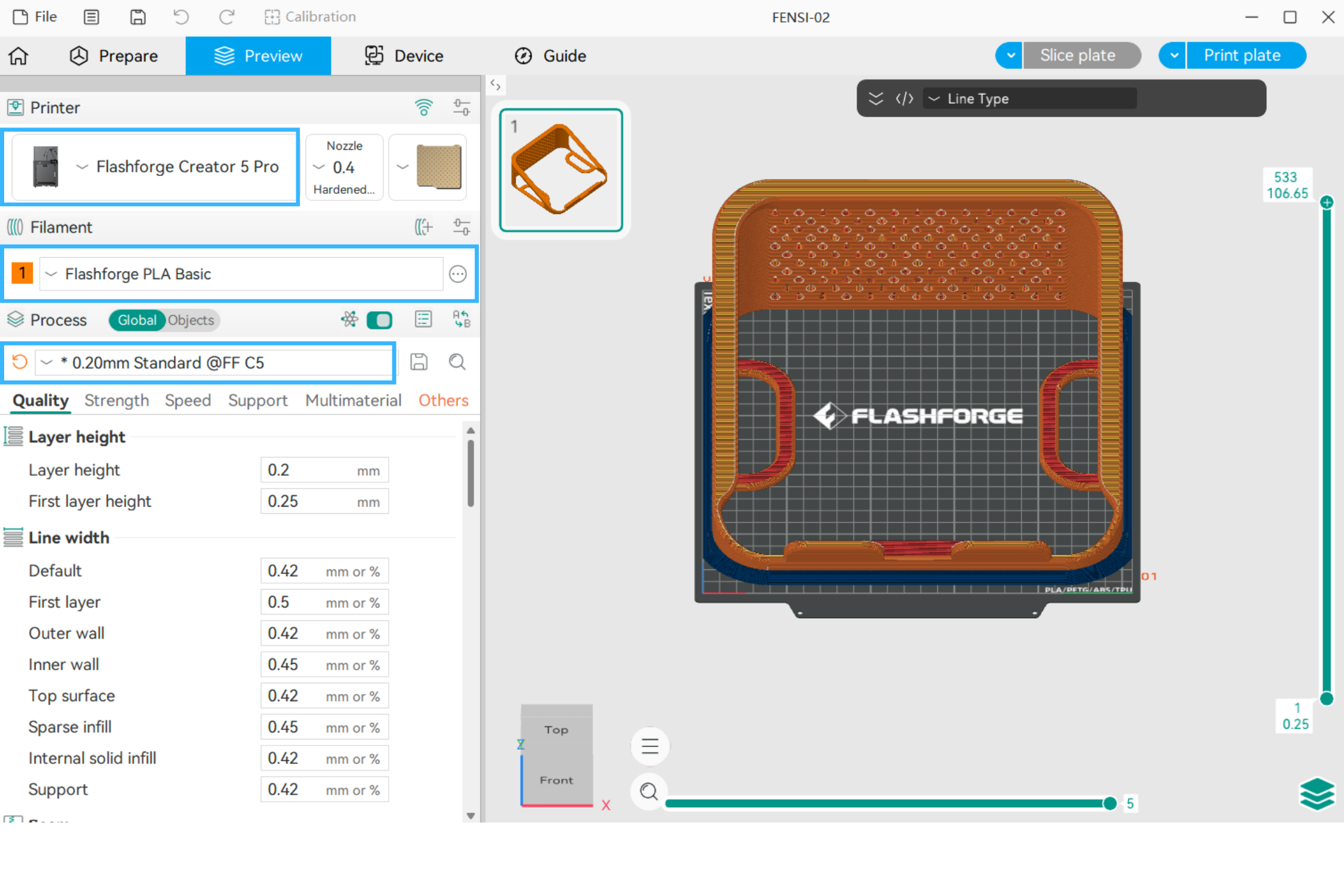Image resolution: width=1344 pixels, height=896 pixels.
Task: Click the bottom handle of the layer slider
Action: tap(1327, 699)
